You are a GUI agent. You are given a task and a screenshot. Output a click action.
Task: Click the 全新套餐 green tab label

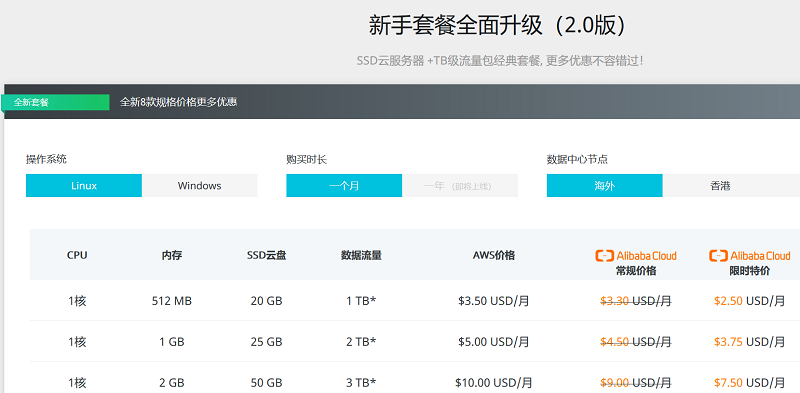(55, 102)
